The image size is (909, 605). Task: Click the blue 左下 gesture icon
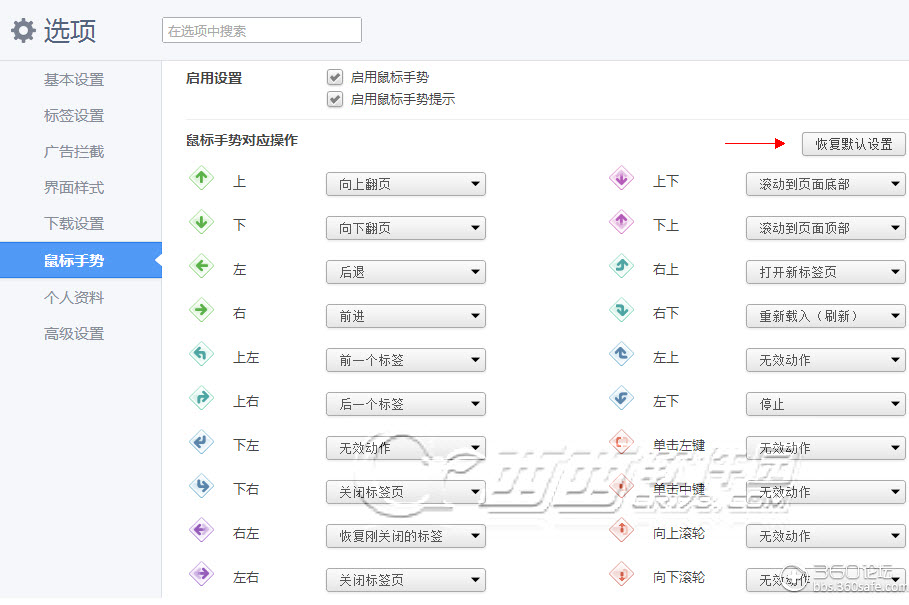[x=621, y=398]
